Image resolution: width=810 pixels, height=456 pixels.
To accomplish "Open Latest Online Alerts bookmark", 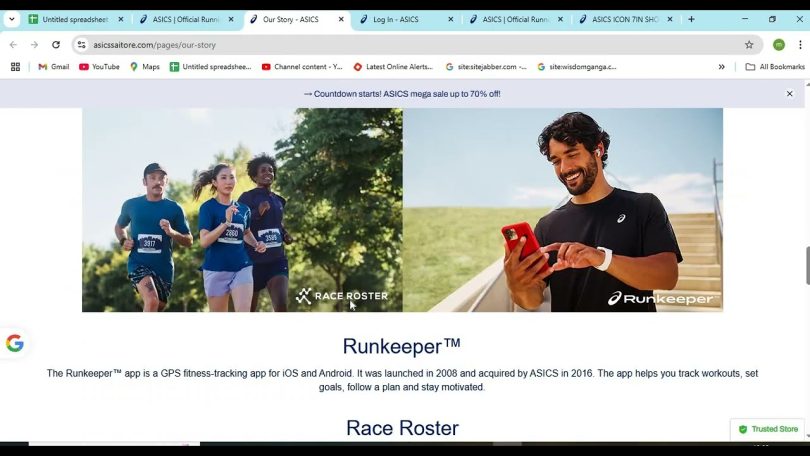I will [393, 67].
